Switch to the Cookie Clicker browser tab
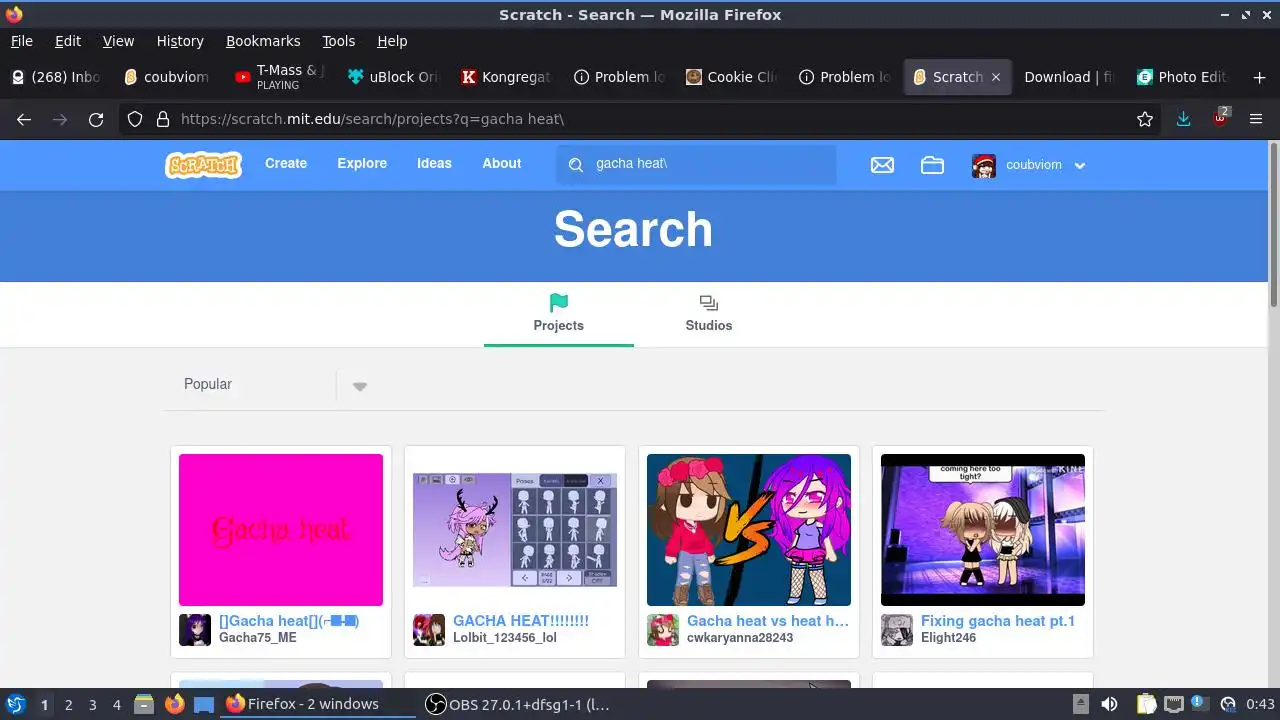 [x=732, y=77]
